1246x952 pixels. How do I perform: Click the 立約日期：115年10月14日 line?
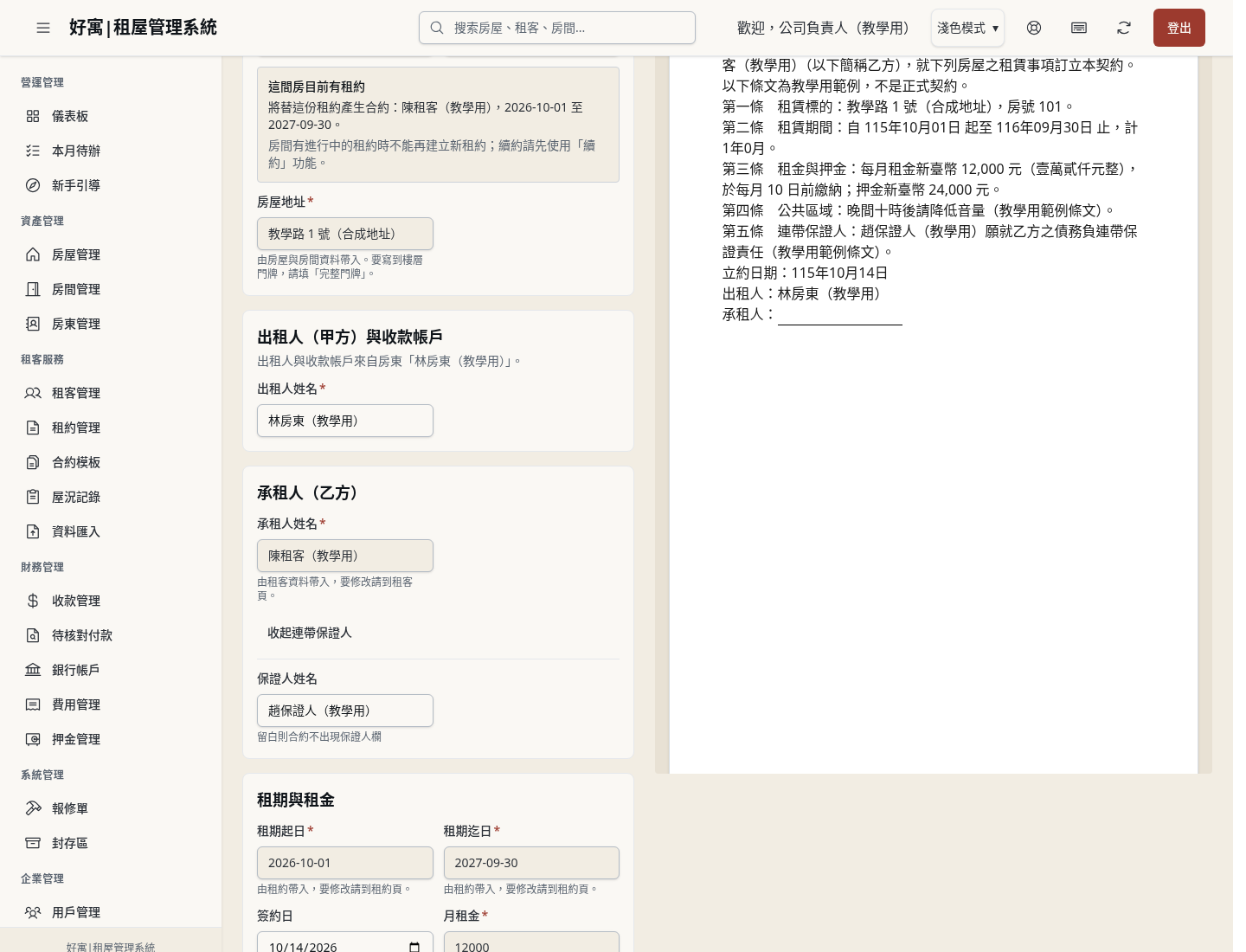click(x=806, y=273)
